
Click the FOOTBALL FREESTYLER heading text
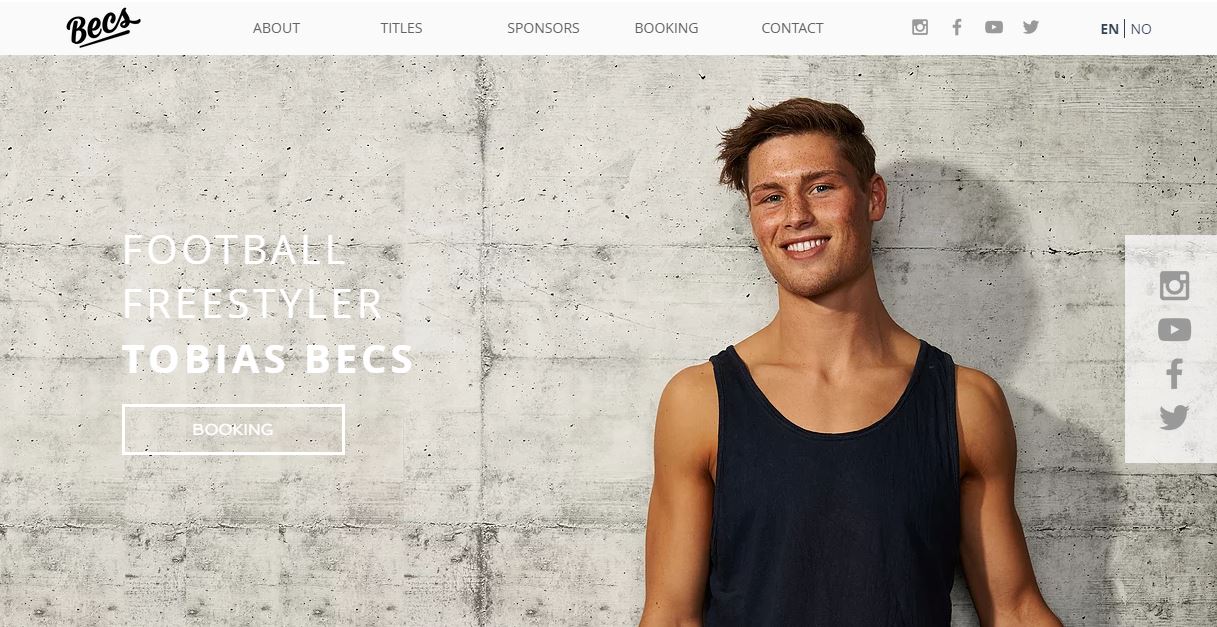[x=252, y=277]
